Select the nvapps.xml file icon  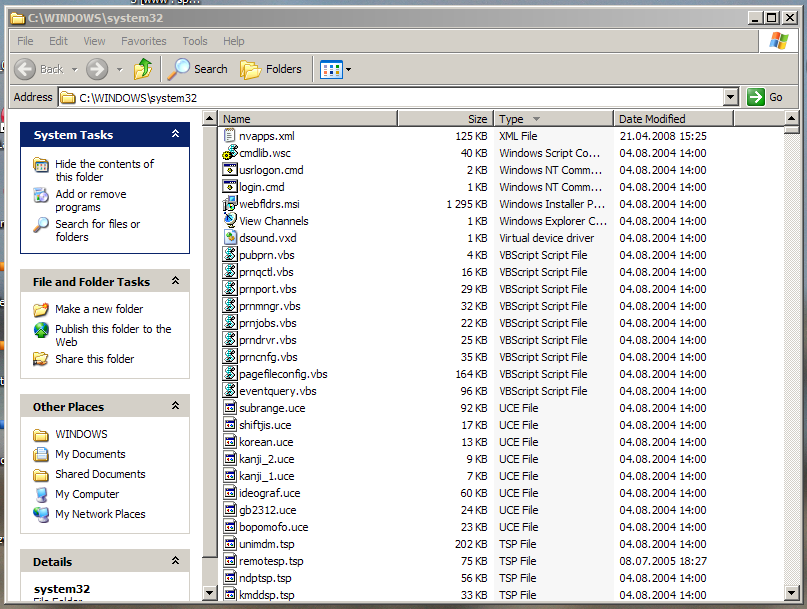(230, 136)
